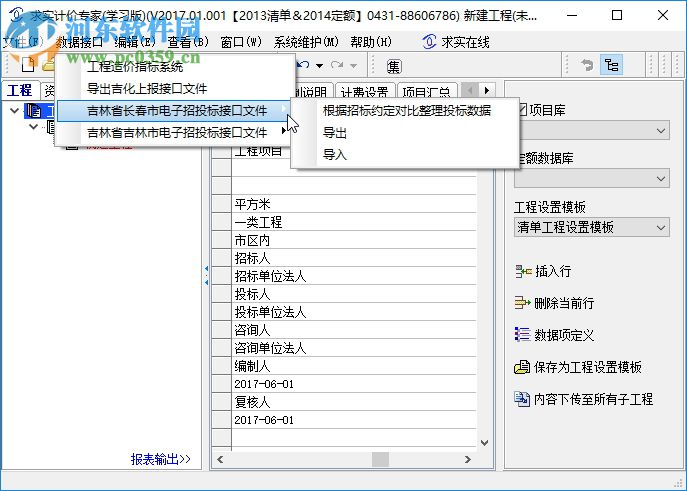Select the 咨询人 table cell
687x491 pixels.
(354, 330)
